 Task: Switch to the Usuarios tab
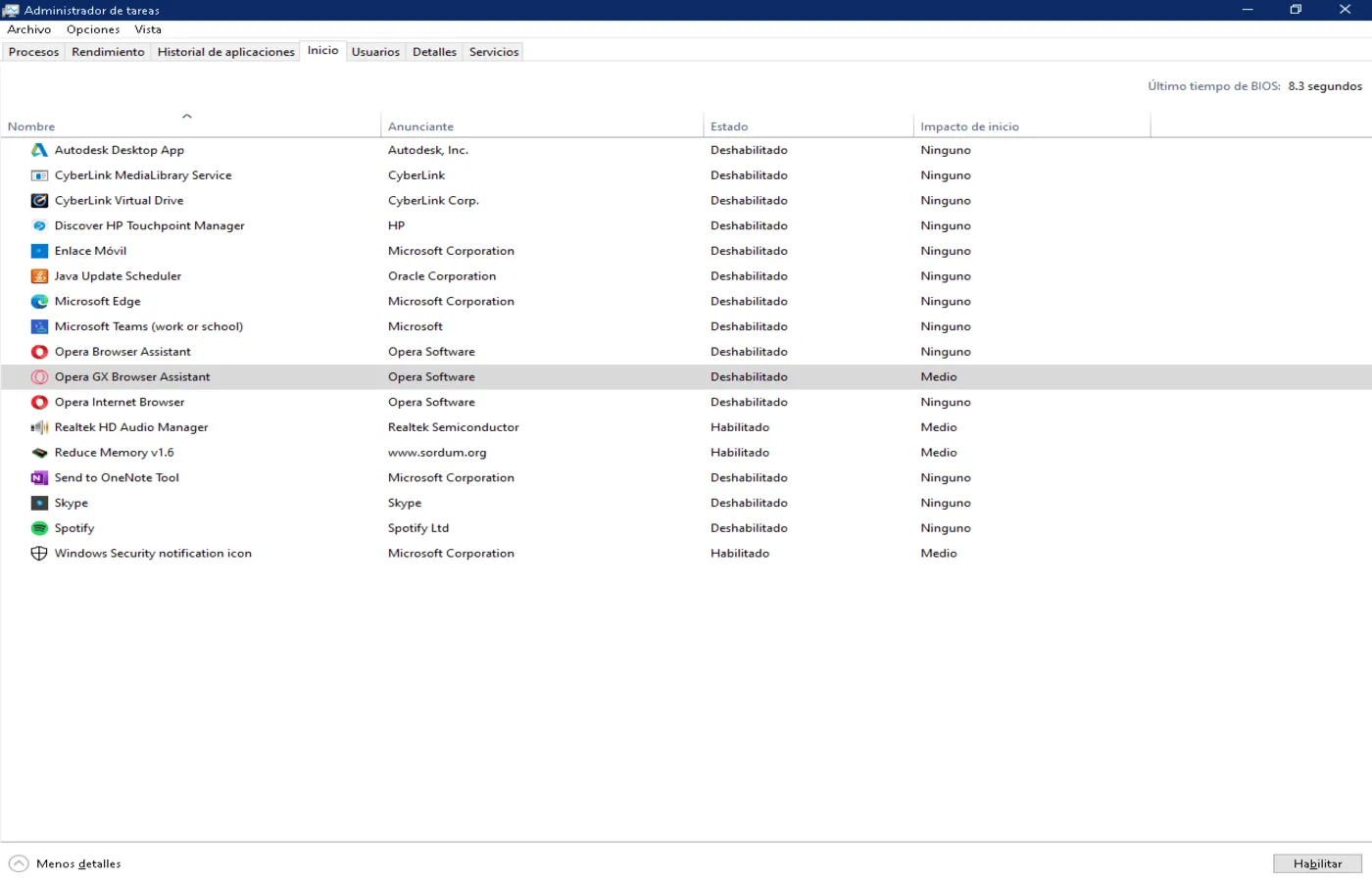[375, 52]
